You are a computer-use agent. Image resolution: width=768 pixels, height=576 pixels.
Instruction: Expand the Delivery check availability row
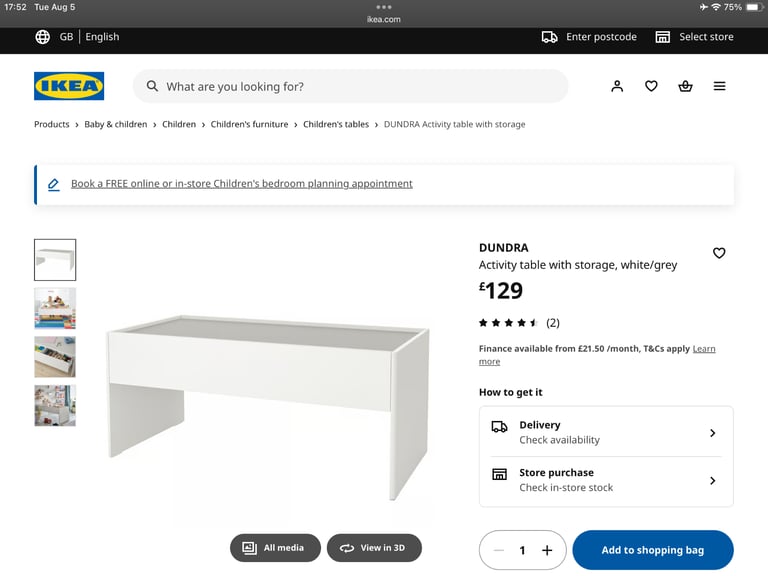click(x=606, y=432)
